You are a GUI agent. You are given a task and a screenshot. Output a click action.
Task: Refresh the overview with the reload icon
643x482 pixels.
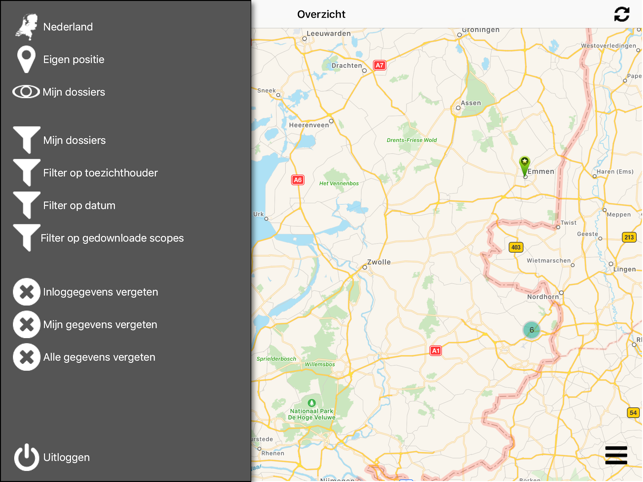[x=622, y=14]
